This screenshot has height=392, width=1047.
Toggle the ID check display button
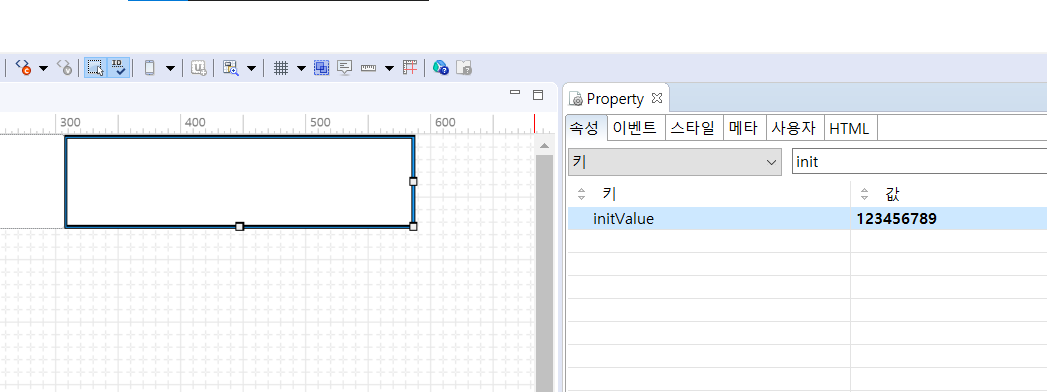point(118,67)
